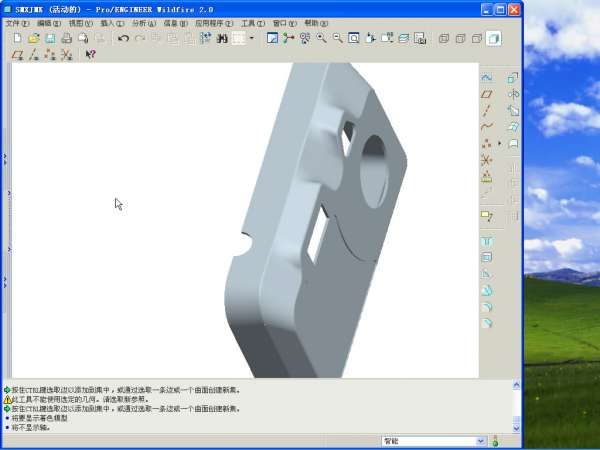The image size is (600, 450).
Task: Activate context-sensitive help cursor
Action: click(91, 55)
